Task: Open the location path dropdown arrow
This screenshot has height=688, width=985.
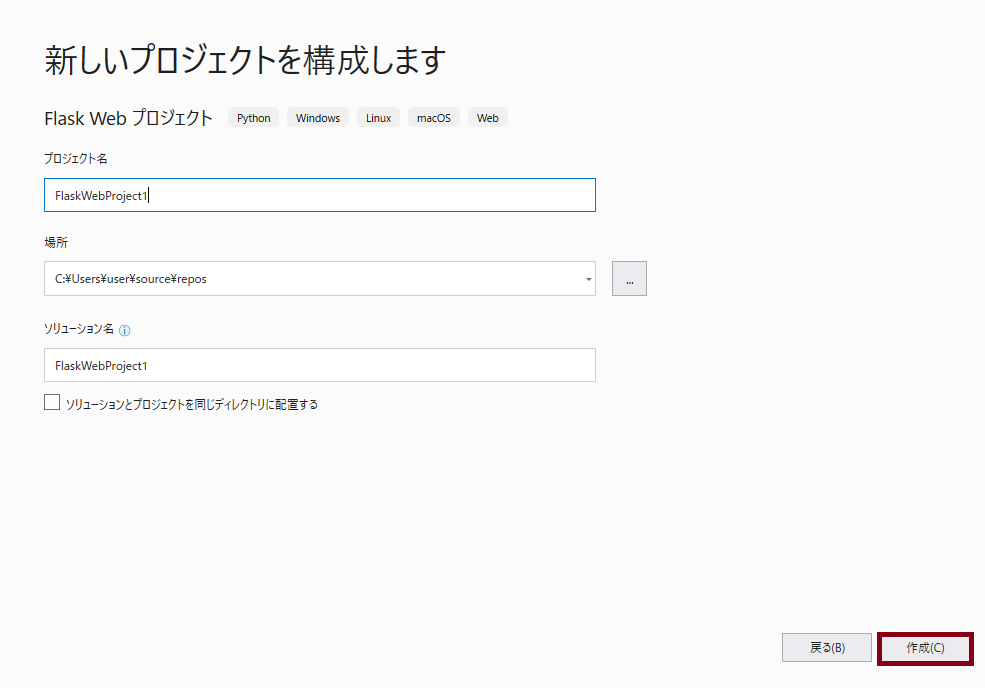Action: [589, 279]
